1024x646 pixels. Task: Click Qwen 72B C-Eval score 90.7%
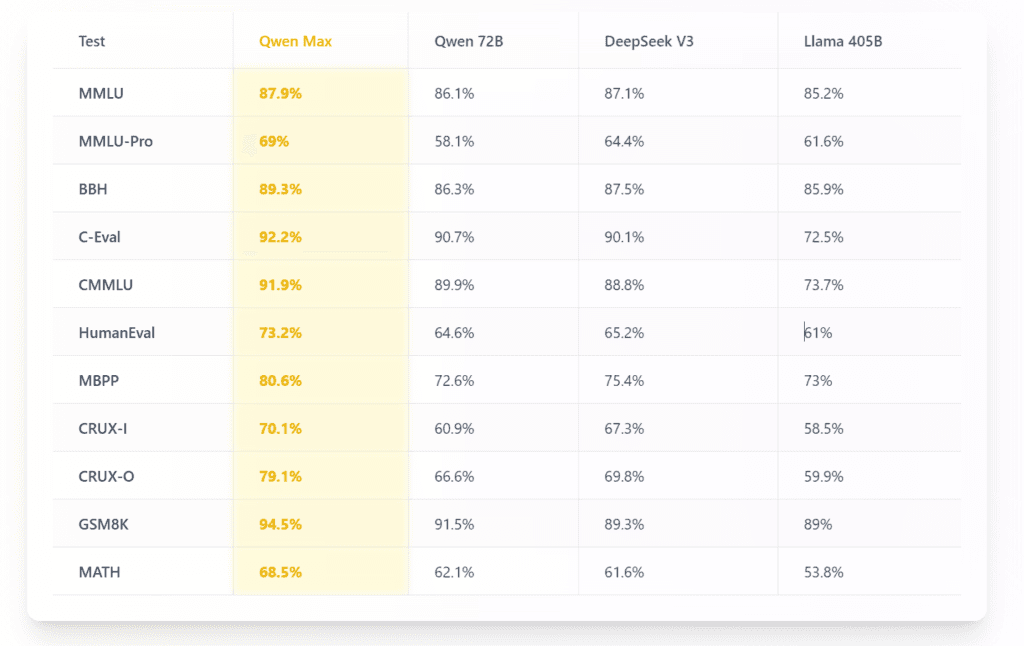[x=454, y=237]
